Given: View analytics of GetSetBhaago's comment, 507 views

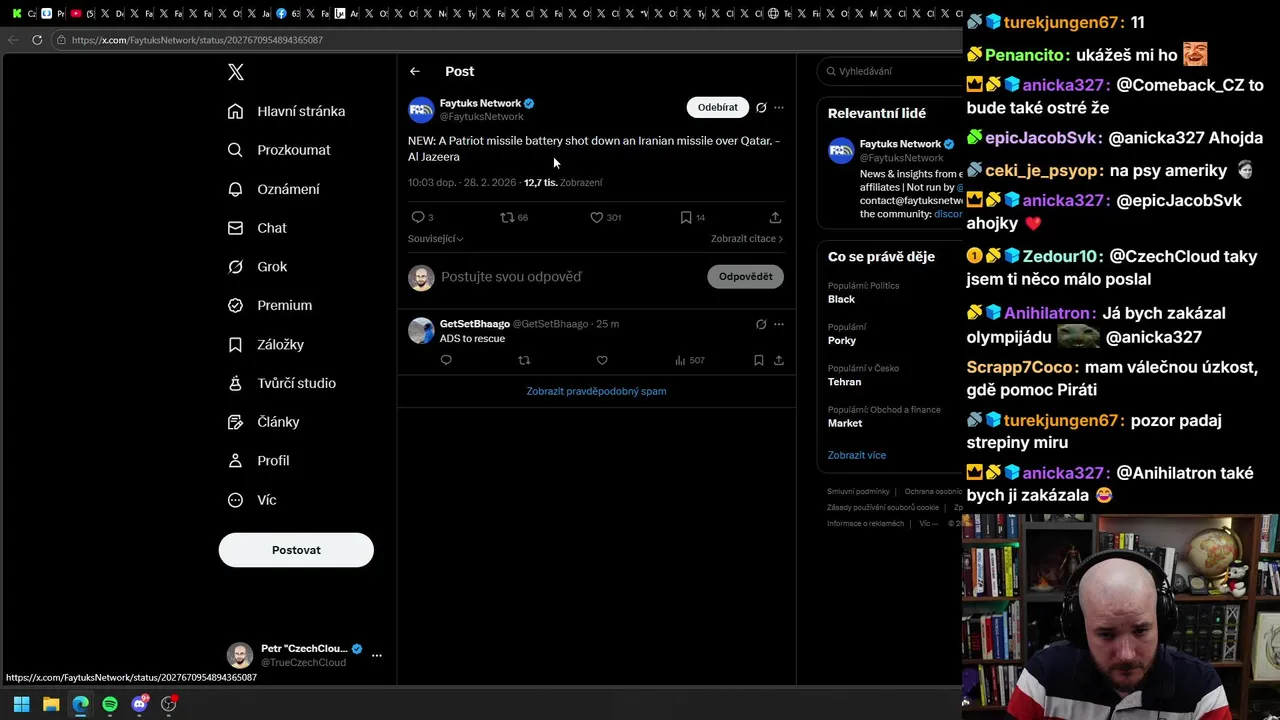Looking at the screenshot, I should [690, 360].
